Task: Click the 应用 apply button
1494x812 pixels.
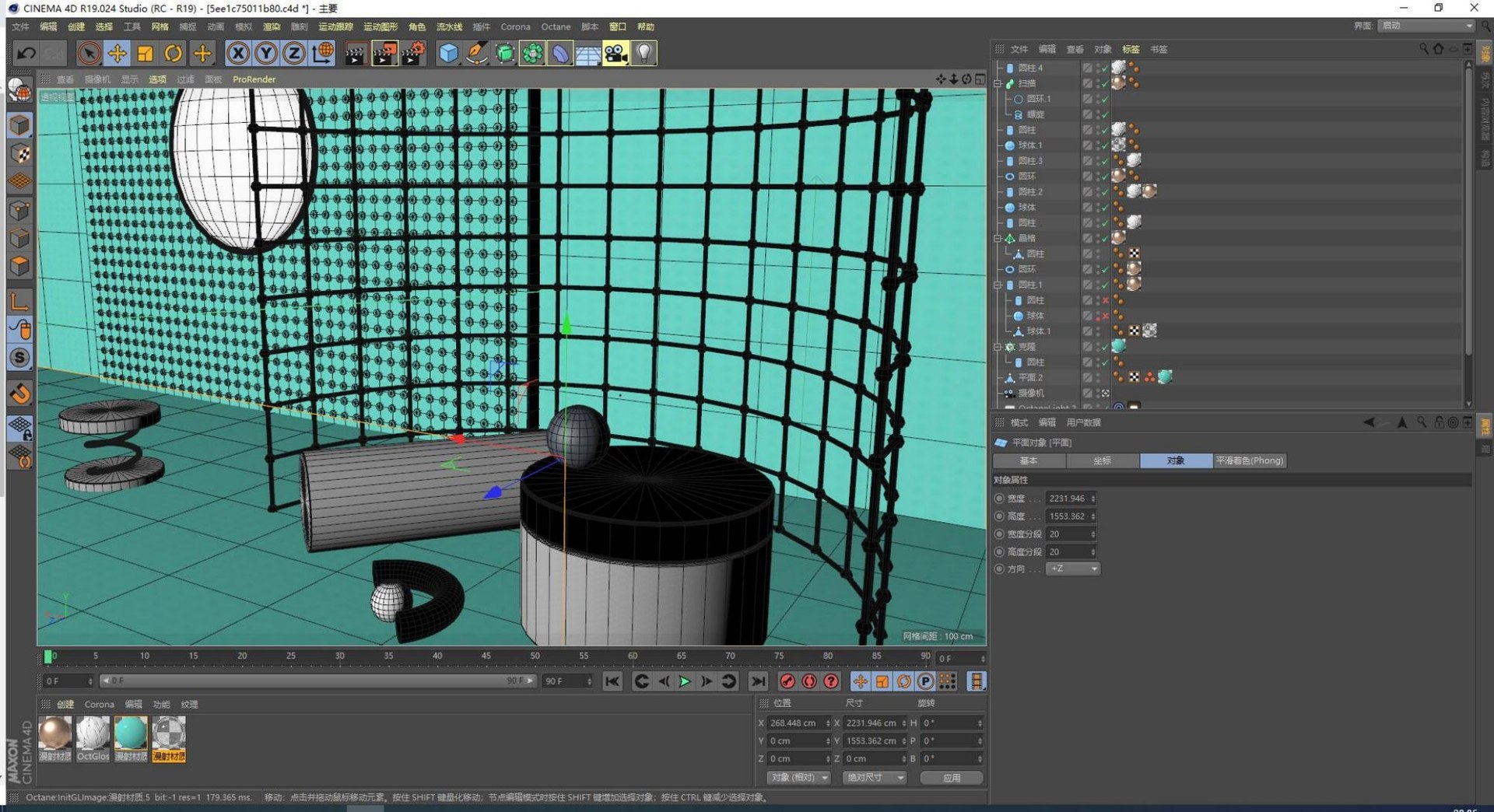Action: coord(951,778)
